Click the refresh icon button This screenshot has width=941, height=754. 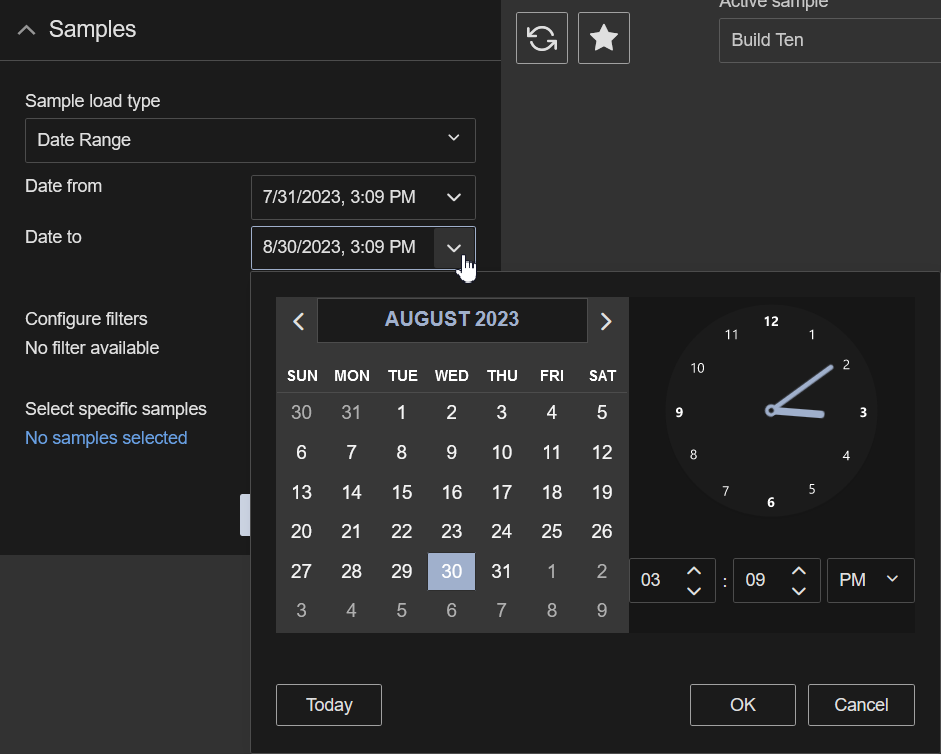tap(542, 38)
